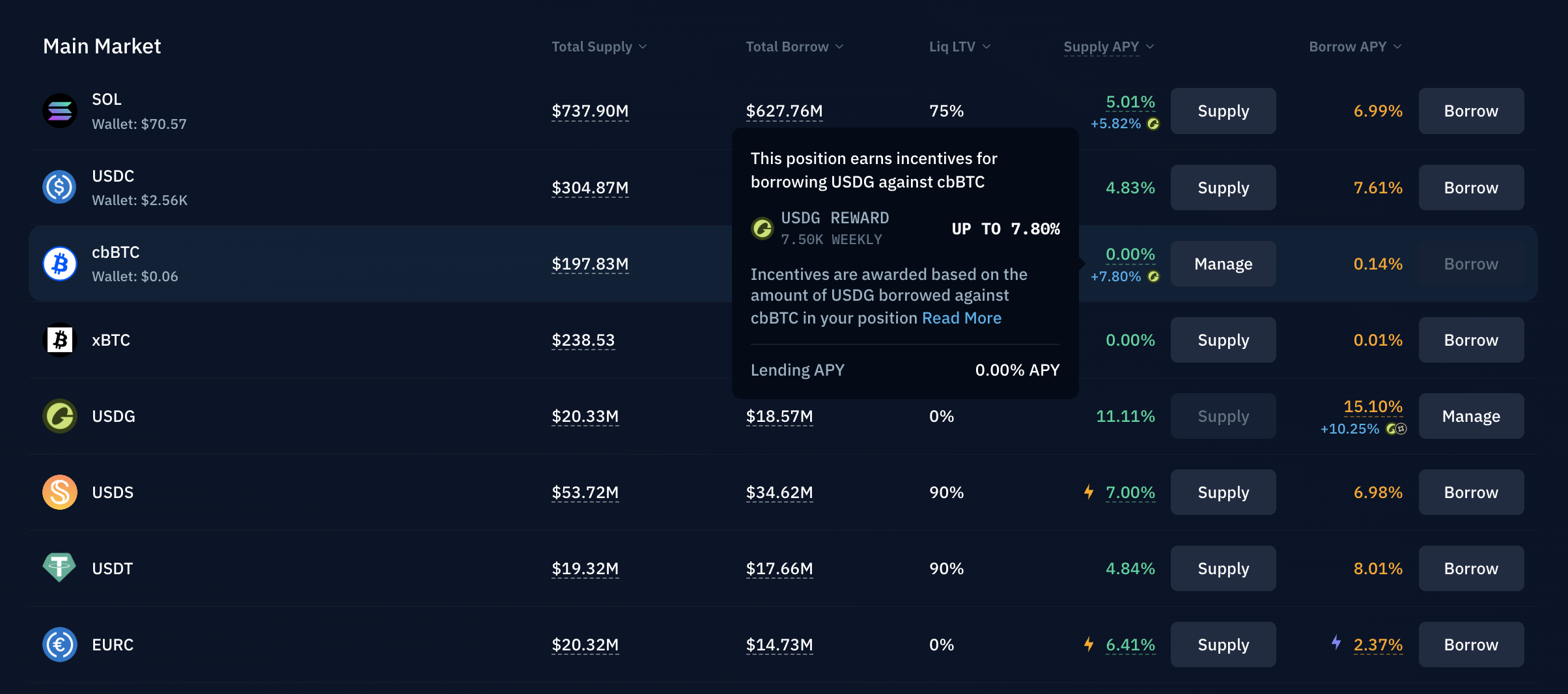Sort by Total Supply column
This screenshot has height=694, width=1568.
click(x=598, y=47)
